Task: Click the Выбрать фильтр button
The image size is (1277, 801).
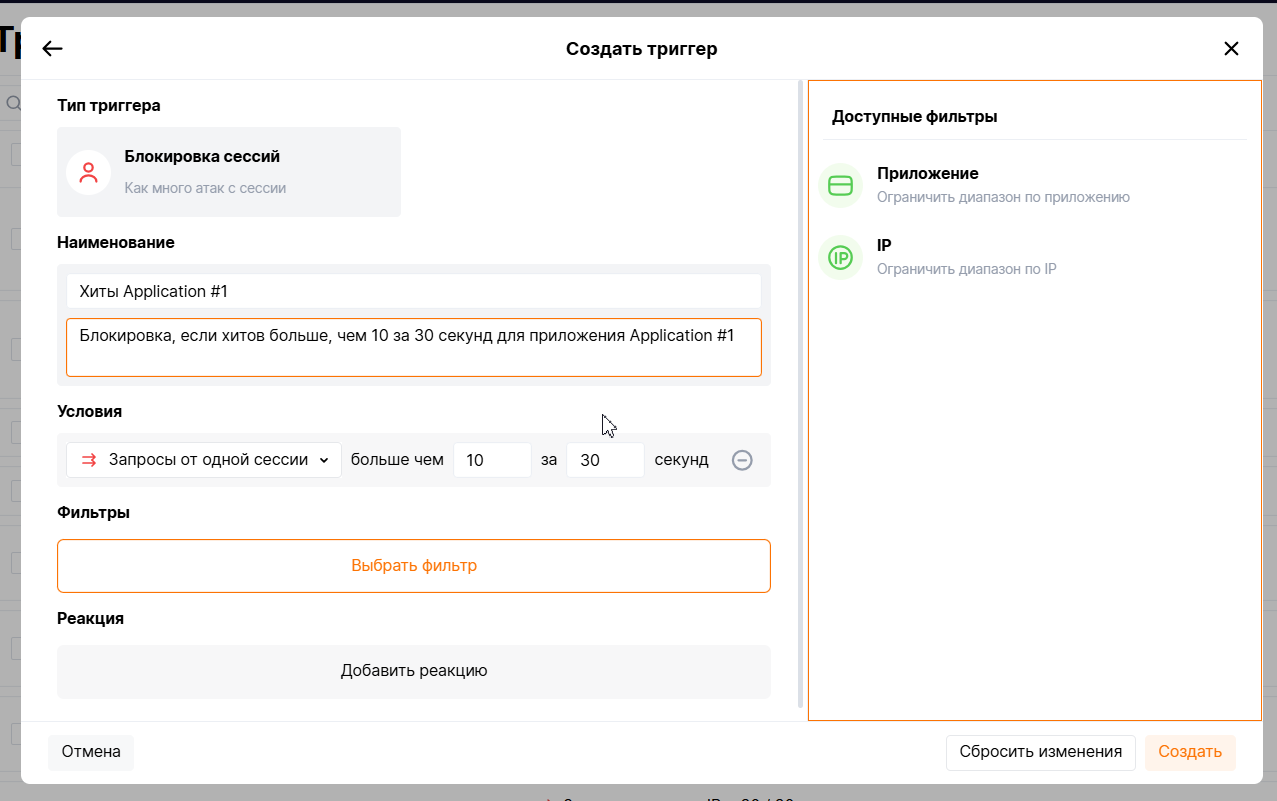Action: pyautogui.click(x=414, y=566)
